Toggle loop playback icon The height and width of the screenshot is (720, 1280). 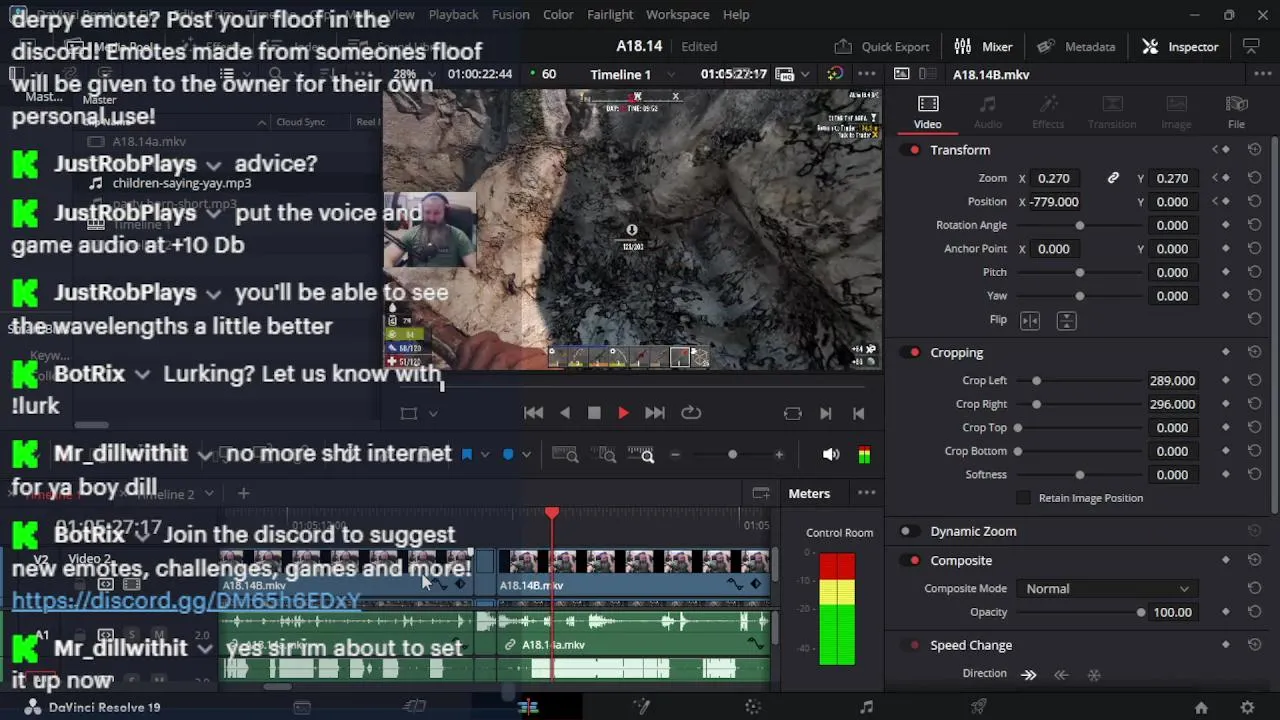click(691, 413)
